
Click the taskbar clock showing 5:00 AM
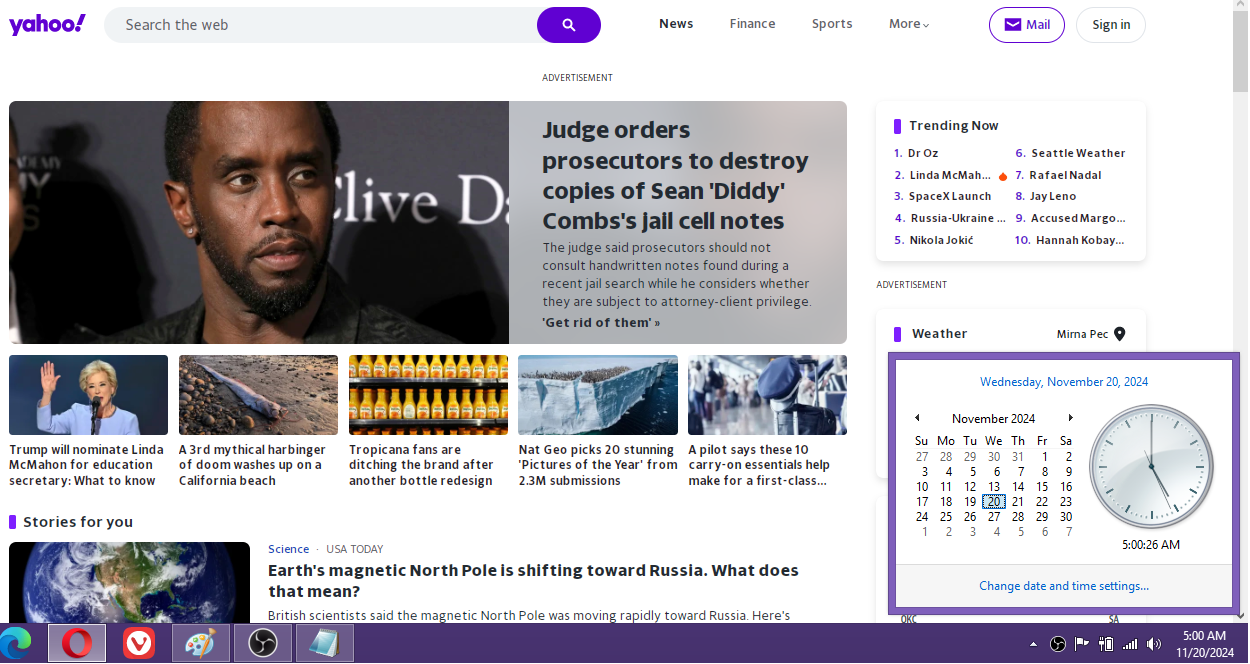click(x=1204, y=643)
